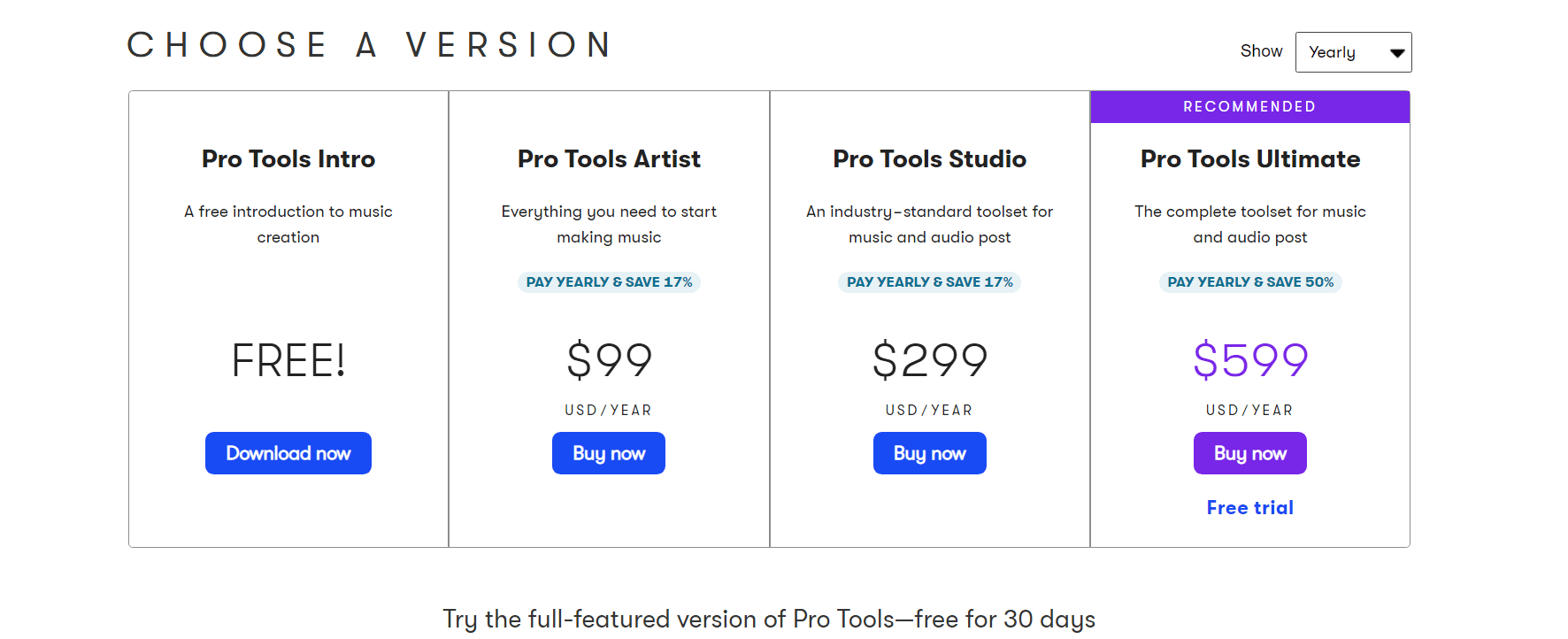Click Artist Pay Yearly & Save 17% badge

[609, 282]
